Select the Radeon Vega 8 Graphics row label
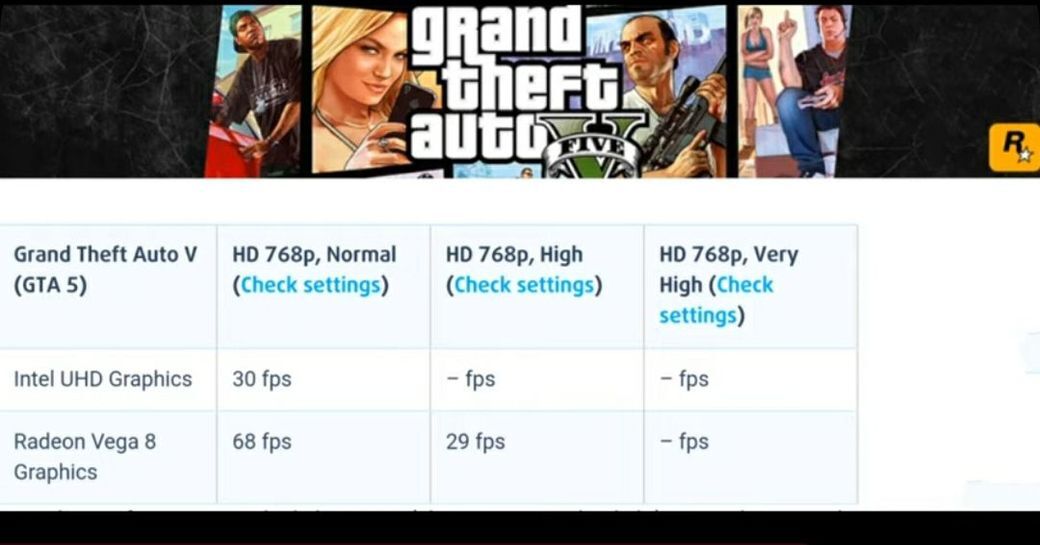Image resolution: width=1040 pixels, height=545 pixels. (x=85, y=457)
